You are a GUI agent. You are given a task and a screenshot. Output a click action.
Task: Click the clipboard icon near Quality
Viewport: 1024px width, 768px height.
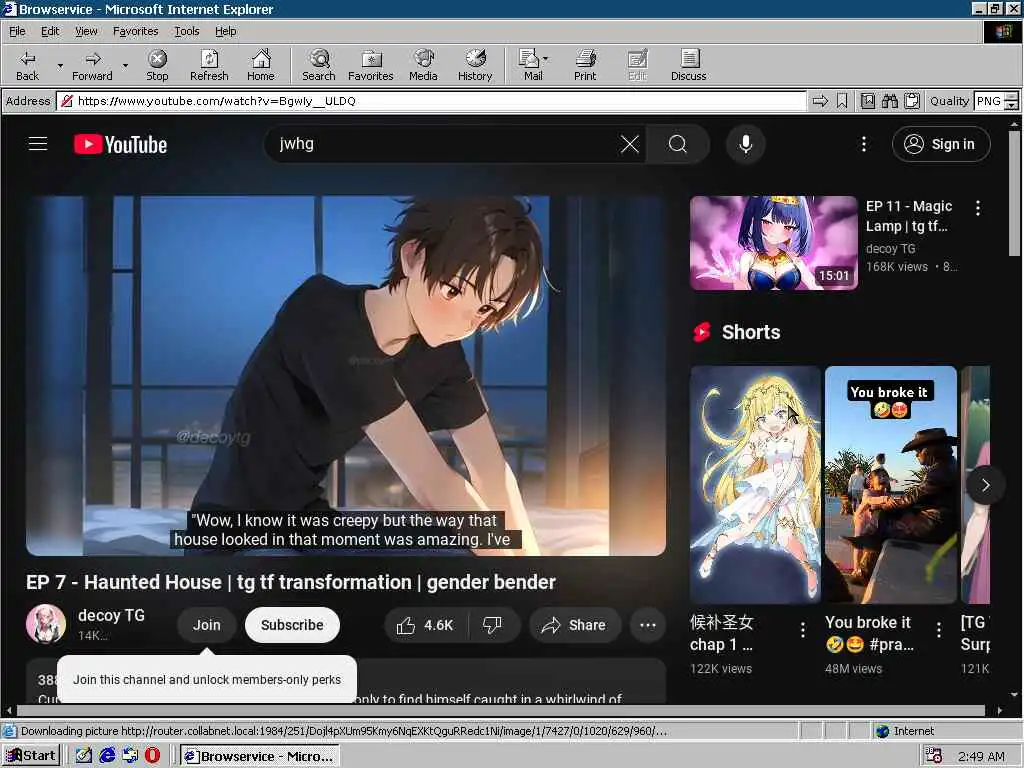[912, 101]
